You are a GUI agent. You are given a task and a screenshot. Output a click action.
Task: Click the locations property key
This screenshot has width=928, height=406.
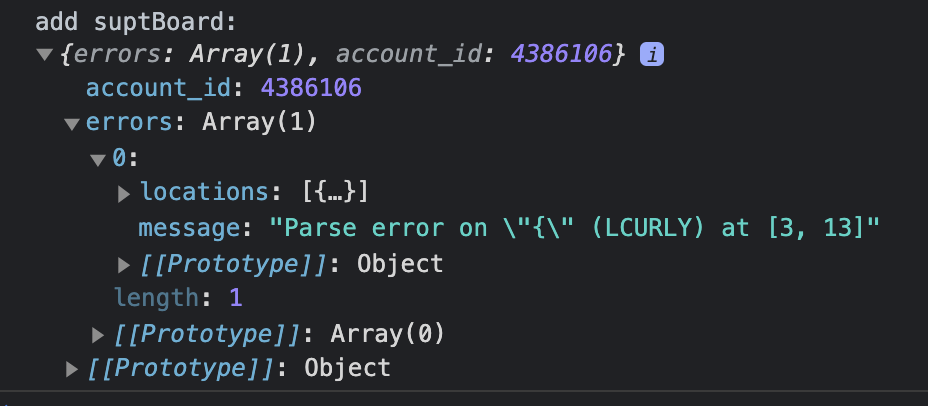click(x=205, y=192)
